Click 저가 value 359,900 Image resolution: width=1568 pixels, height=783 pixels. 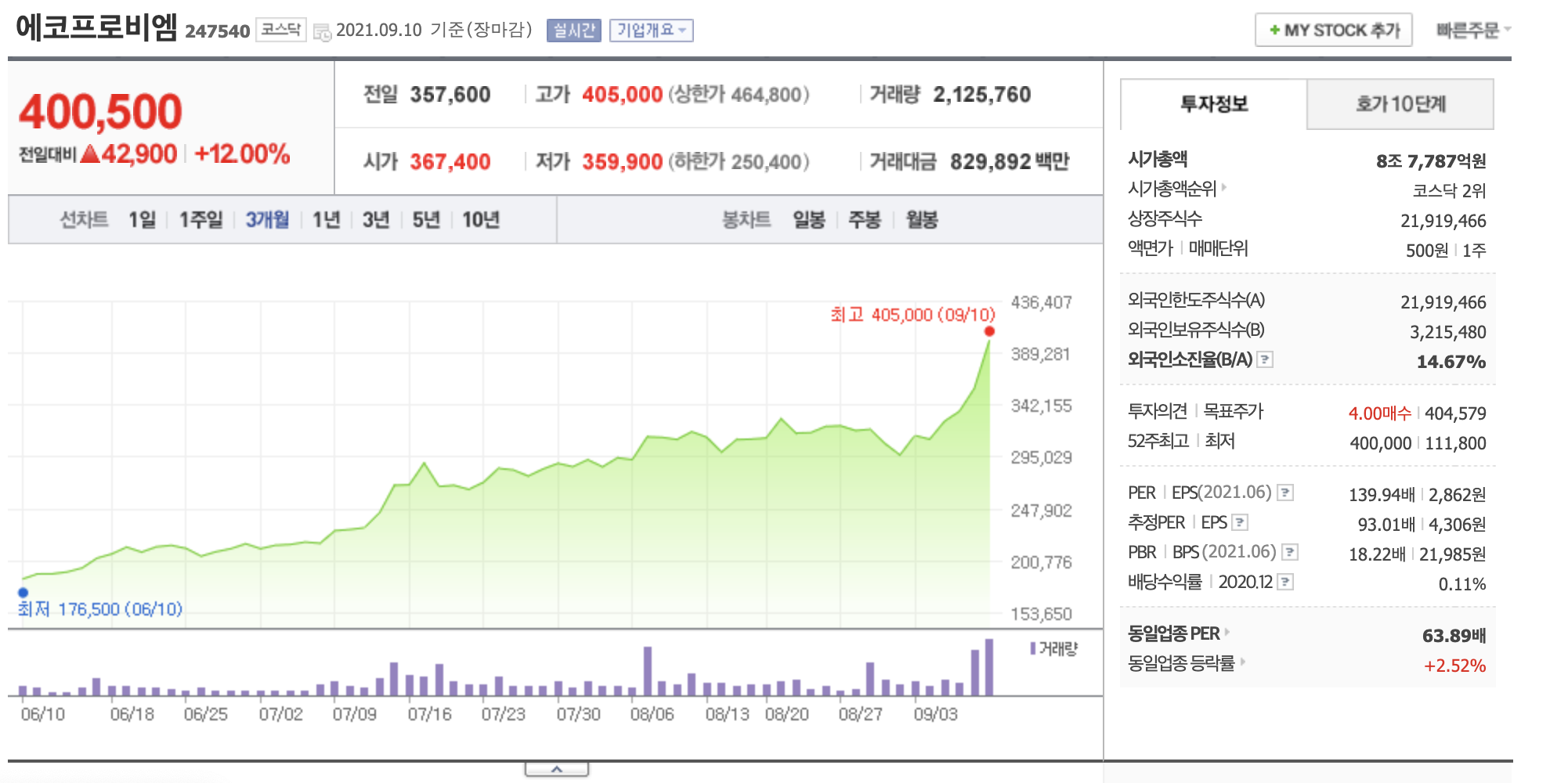[623, 162]
